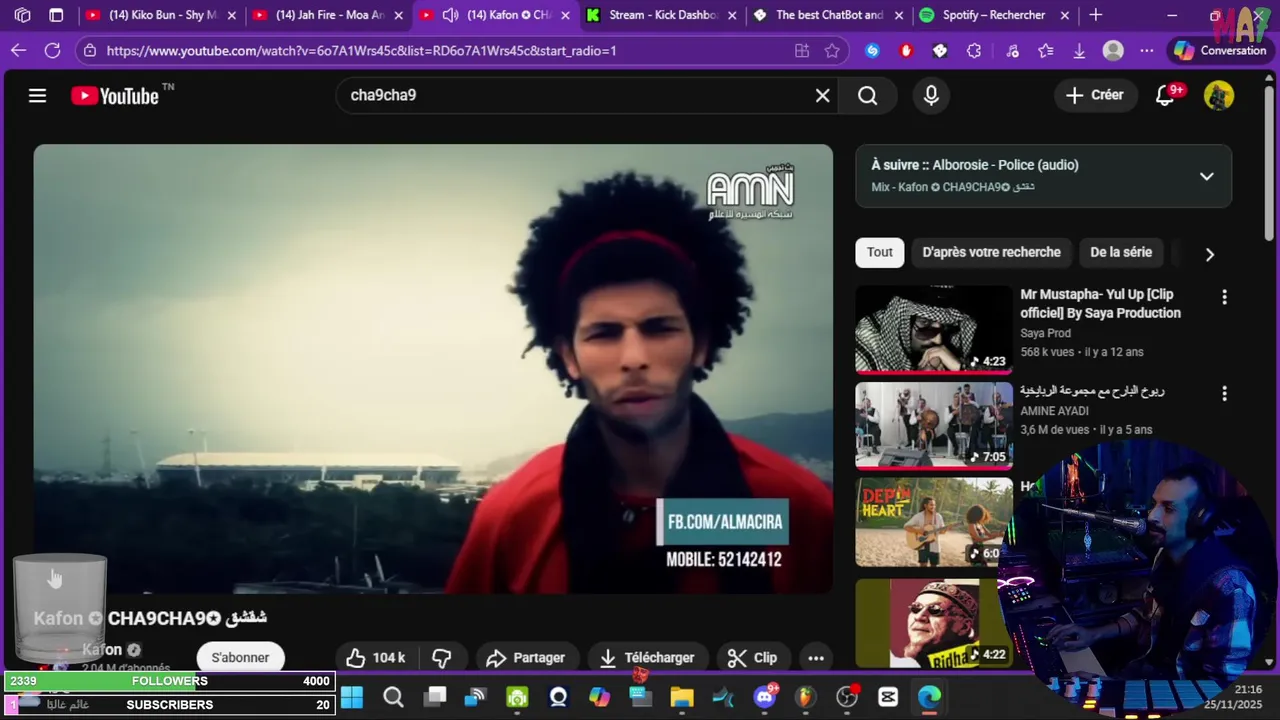The height and width of the screenshot is (720, 1280).
Task: Select the Tout filter chip
Action: (x=880, y=252)
